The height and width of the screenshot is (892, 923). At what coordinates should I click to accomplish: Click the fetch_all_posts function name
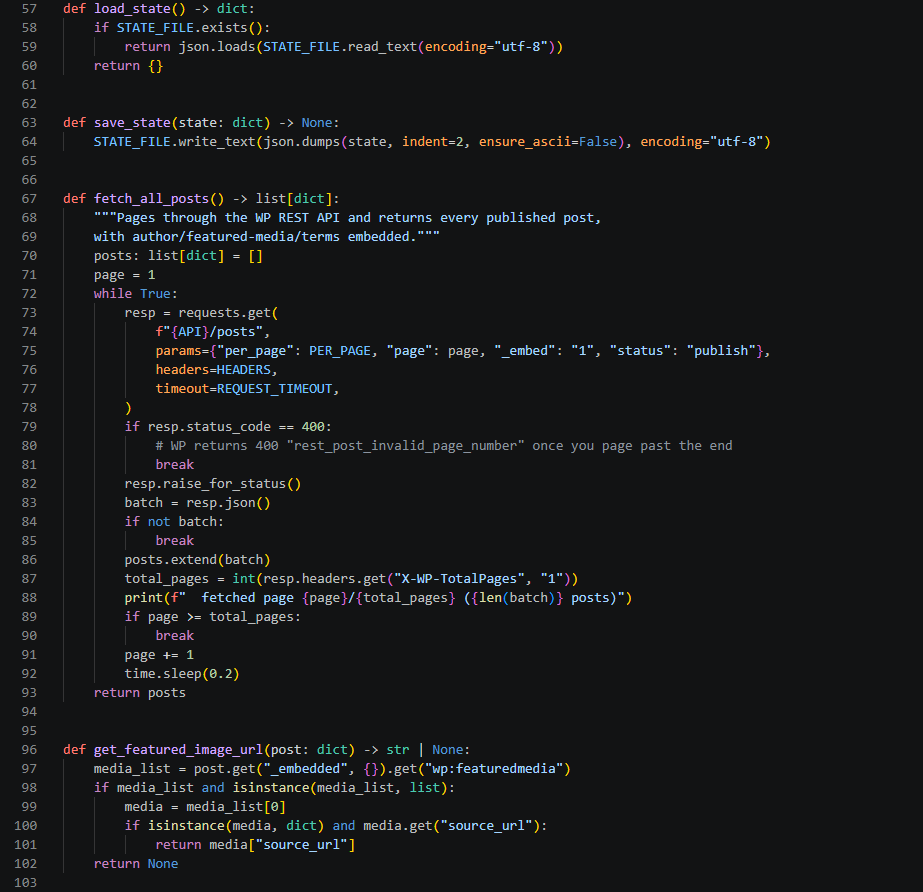(x=151, y=198)
